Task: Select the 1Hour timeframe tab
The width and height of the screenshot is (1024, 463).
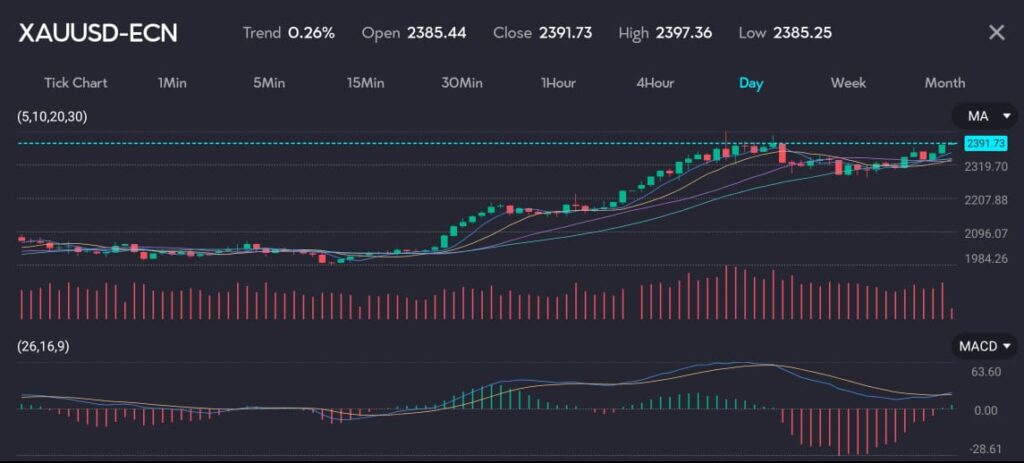Action: click(558, 83)
